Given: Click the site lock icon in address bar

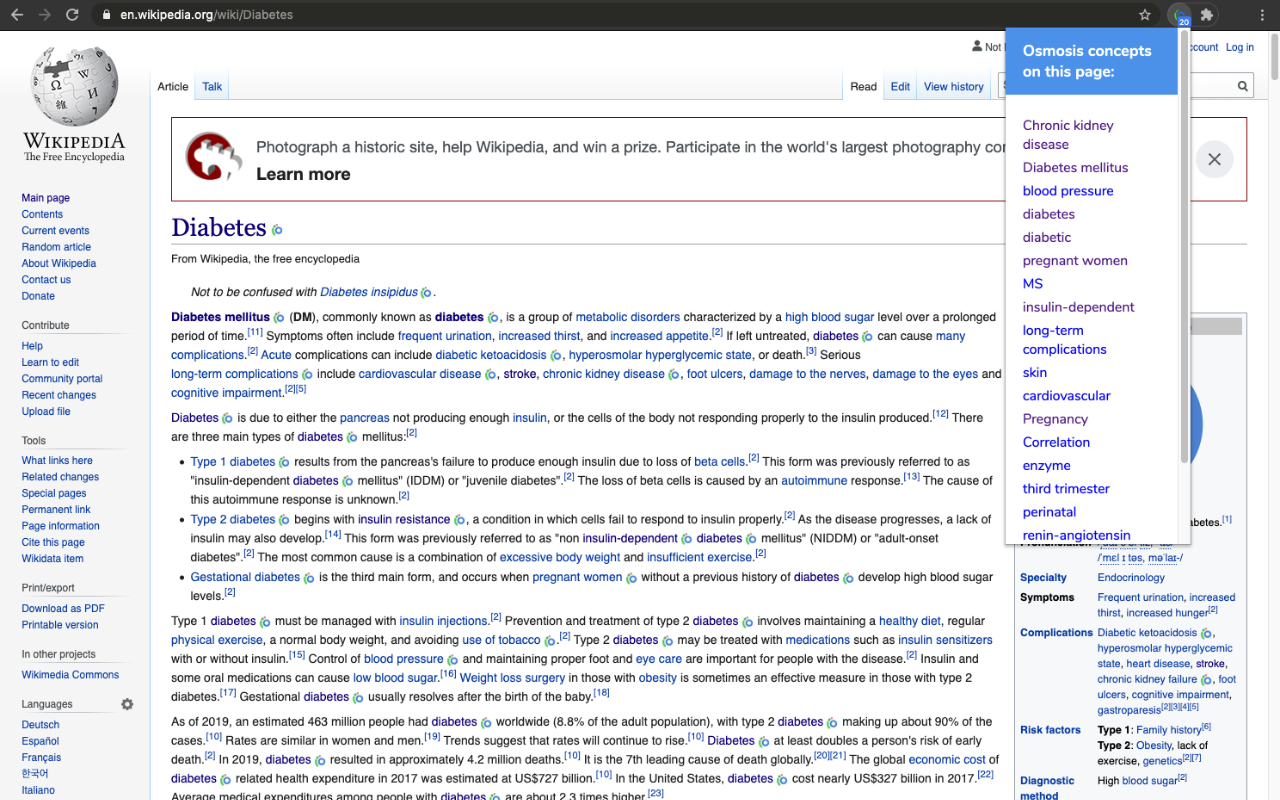Looking at the screenshot, I should point(106,15).
